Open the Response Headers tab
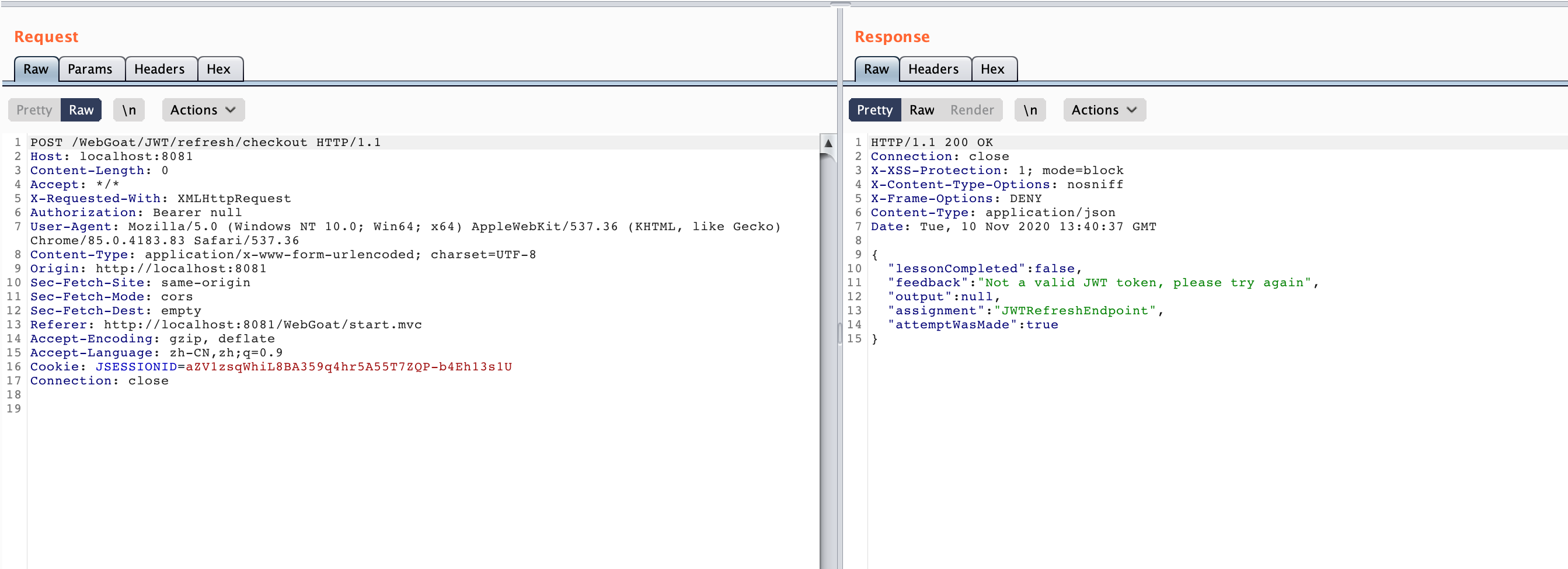Screen dimensions: 1568x569 [932, 69]
